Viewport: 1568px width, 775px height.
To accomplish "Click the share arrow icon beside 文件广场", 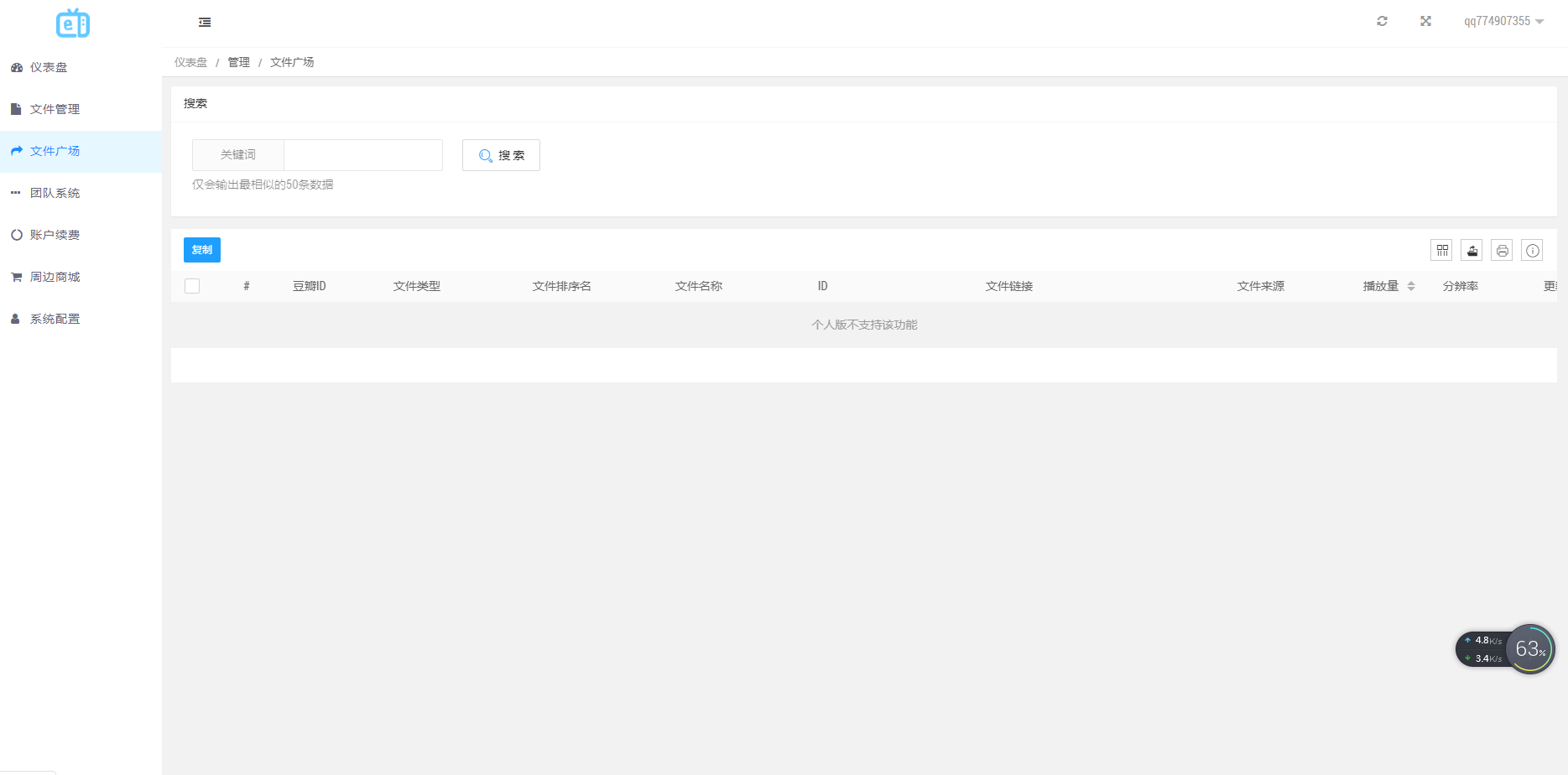I will click(x=16, y=151).
